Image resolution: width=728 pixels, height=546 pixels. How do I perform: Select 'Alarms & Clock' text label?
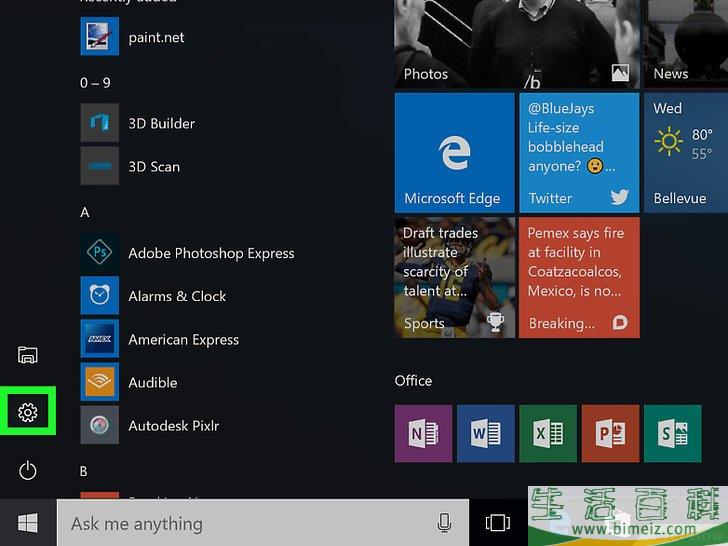point(177,296)
